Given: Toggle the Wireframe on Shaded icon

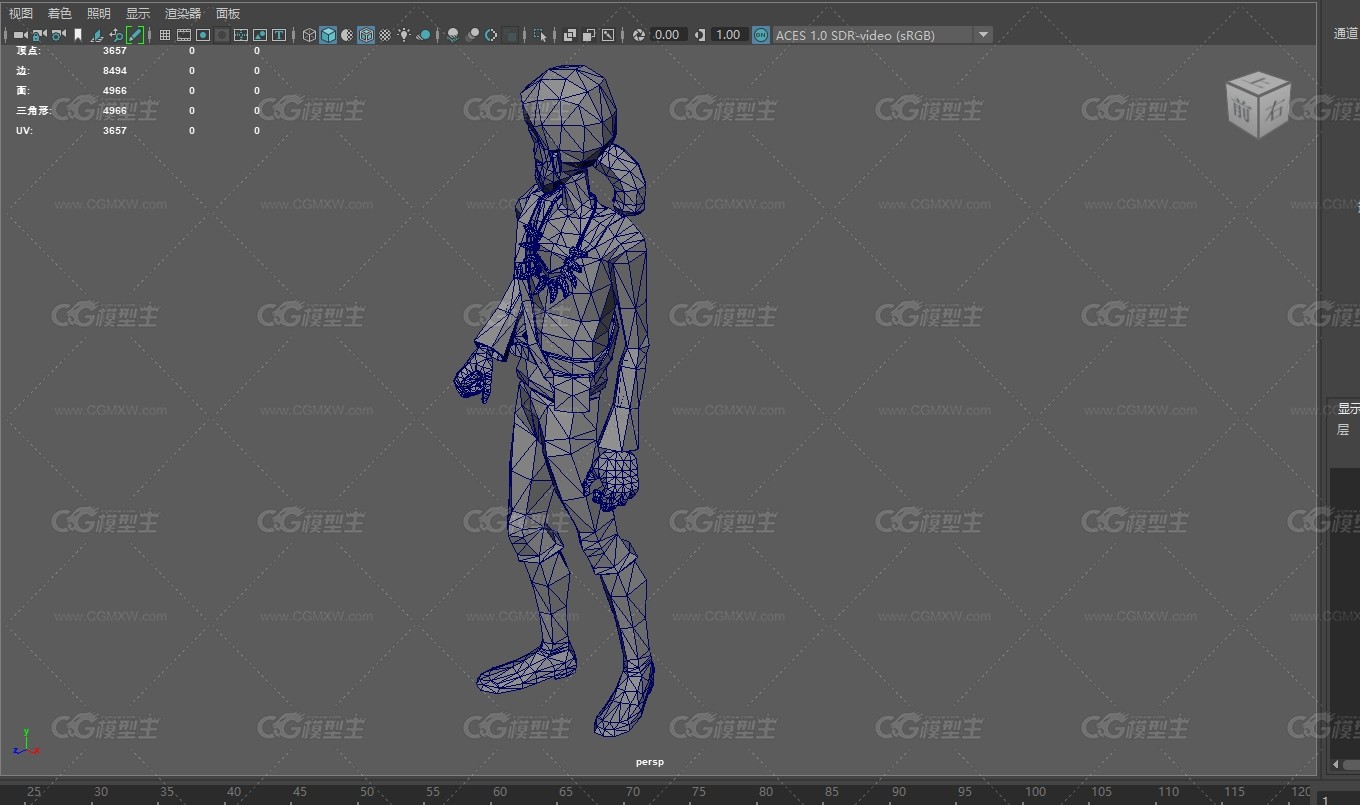Looking at the screenshot, I should [x=367, y=35].
